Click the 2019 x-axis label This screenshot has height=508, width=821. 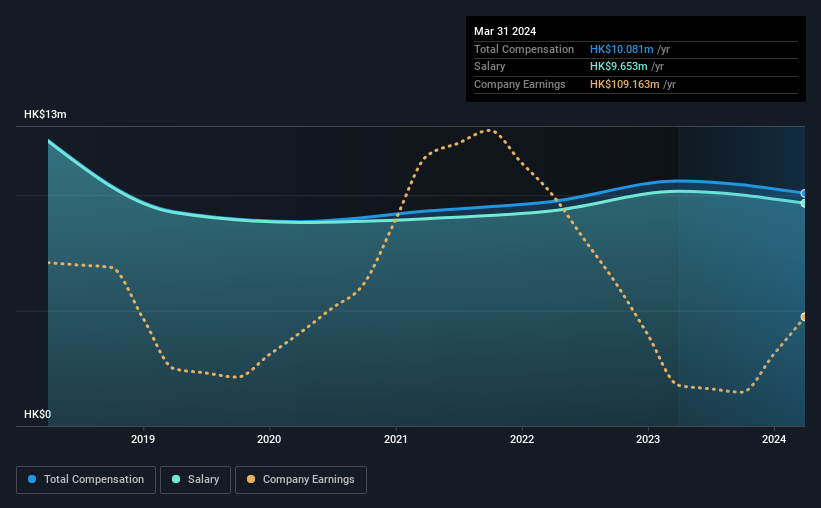pyautogui.click(x=143, y=439)
